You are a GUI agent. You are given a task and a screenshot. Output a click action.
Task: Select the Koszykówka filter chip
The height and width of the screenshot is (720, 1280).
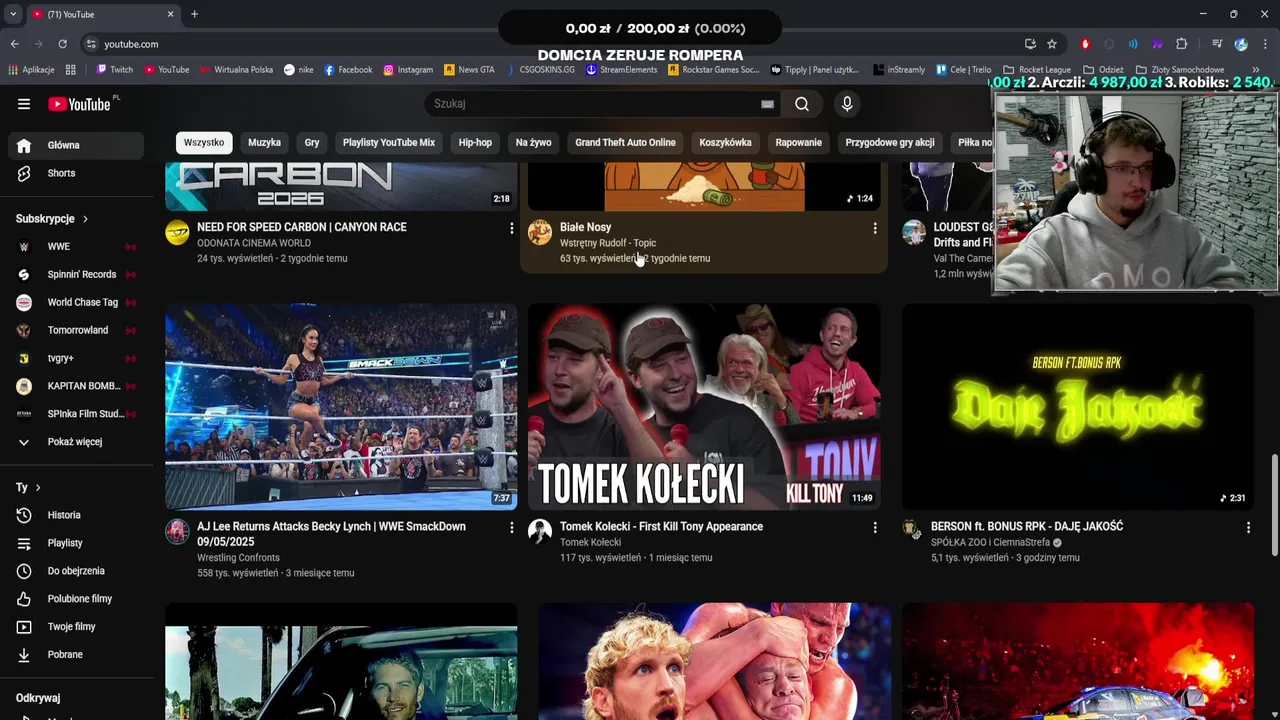pos(725,143)
